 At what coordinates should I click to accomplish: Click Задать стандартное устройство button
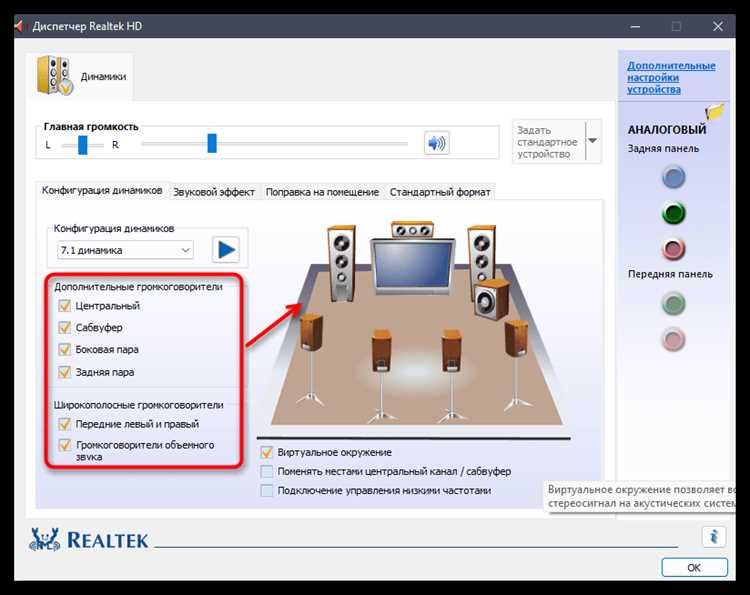[x=549, y=142]
